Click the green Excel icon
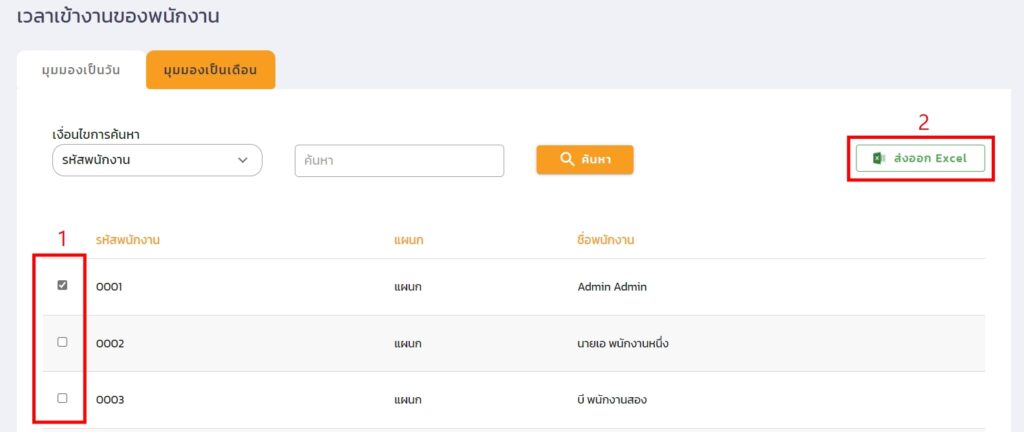The image size is (1024, 432). click(x=878, y=159)
